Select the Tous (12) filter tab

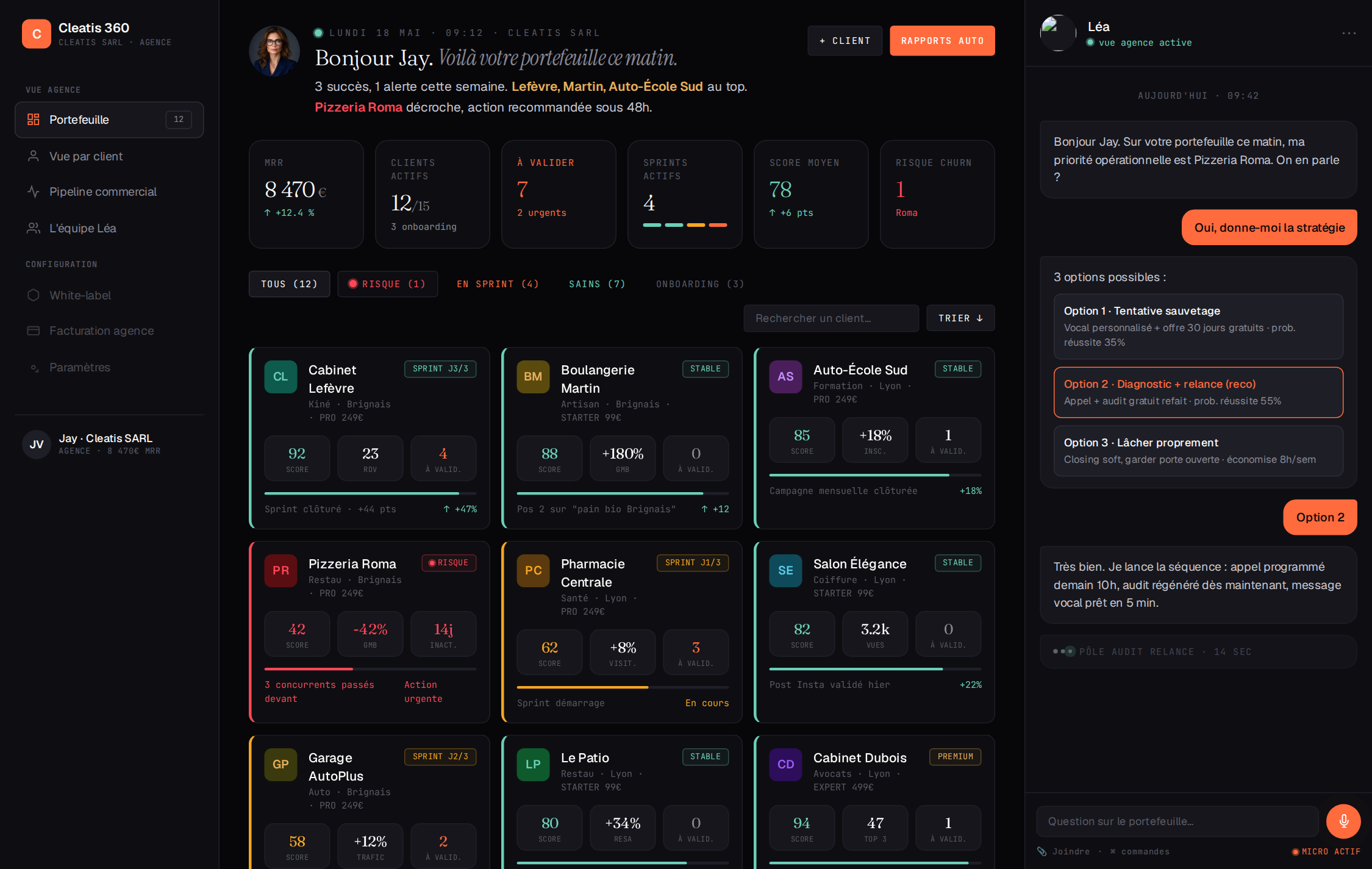(289, 284)
